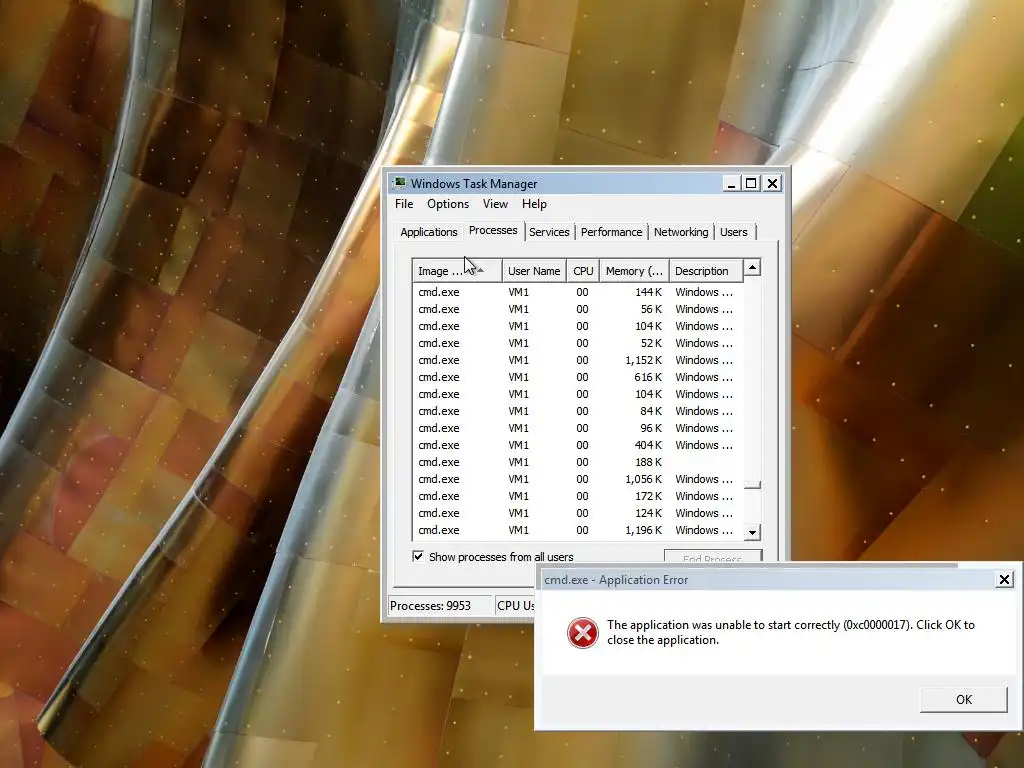Click the Processes: 9953 status bar entry

pyautogui.click(x=440, y=605)
